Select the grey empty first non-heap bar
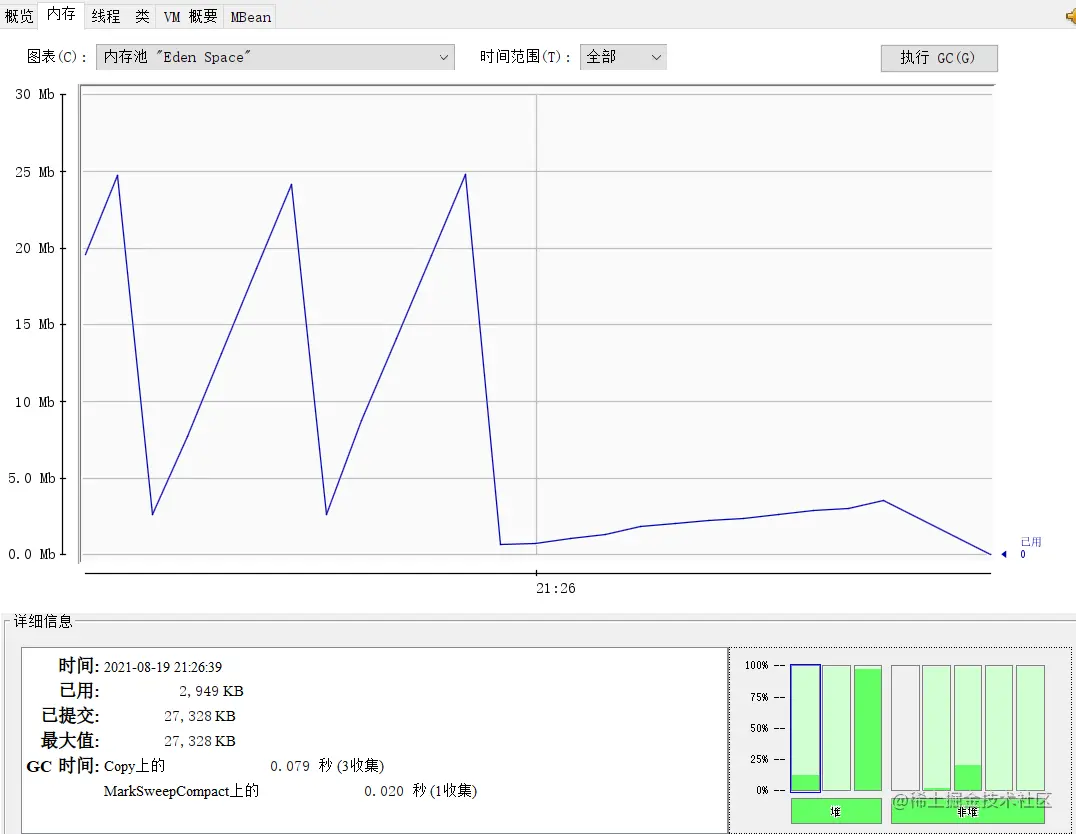The height and width of the screenshot is (834, 1076). 905,728
